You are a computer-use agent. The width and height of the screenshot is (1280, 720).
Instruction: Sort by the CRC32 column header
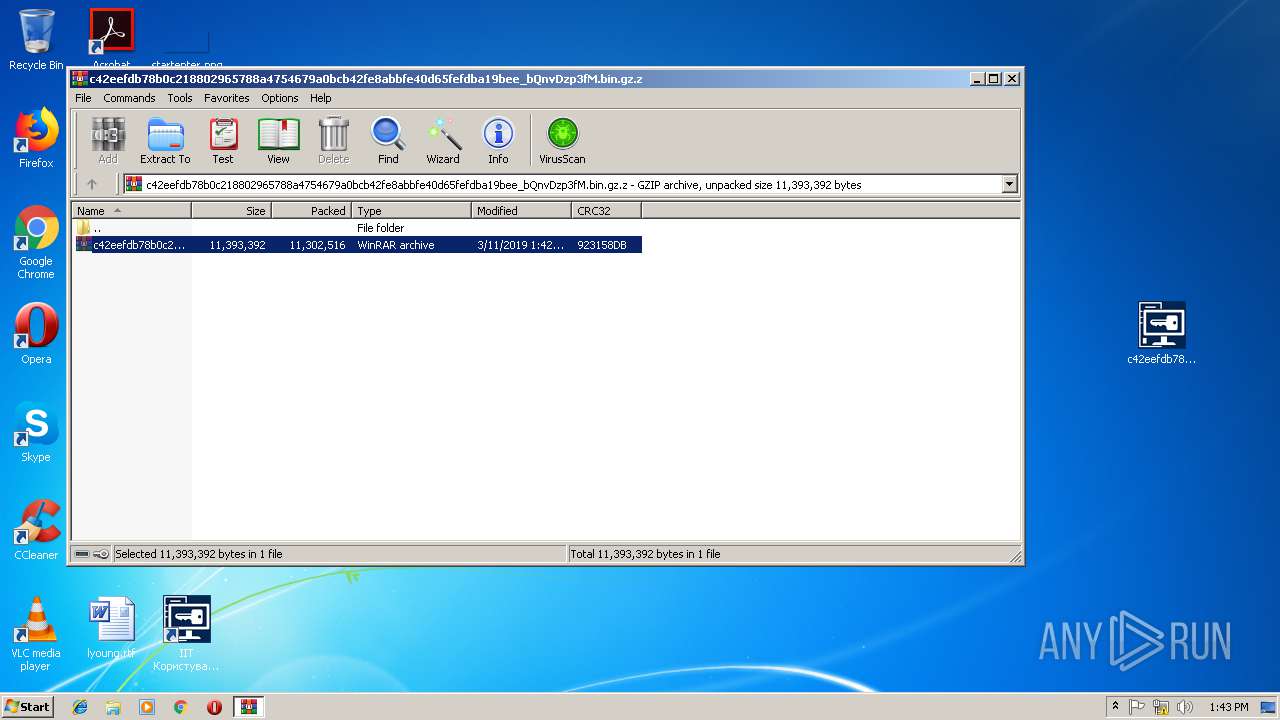[x=606, y=211]
